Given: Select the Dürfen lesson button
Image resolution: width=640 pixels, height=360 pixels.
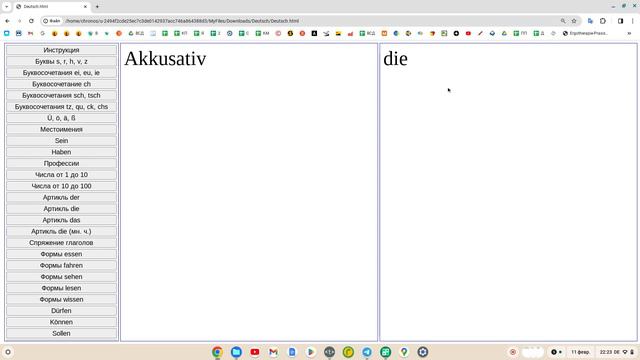Looking at the screenshot, I should [61, 311].
